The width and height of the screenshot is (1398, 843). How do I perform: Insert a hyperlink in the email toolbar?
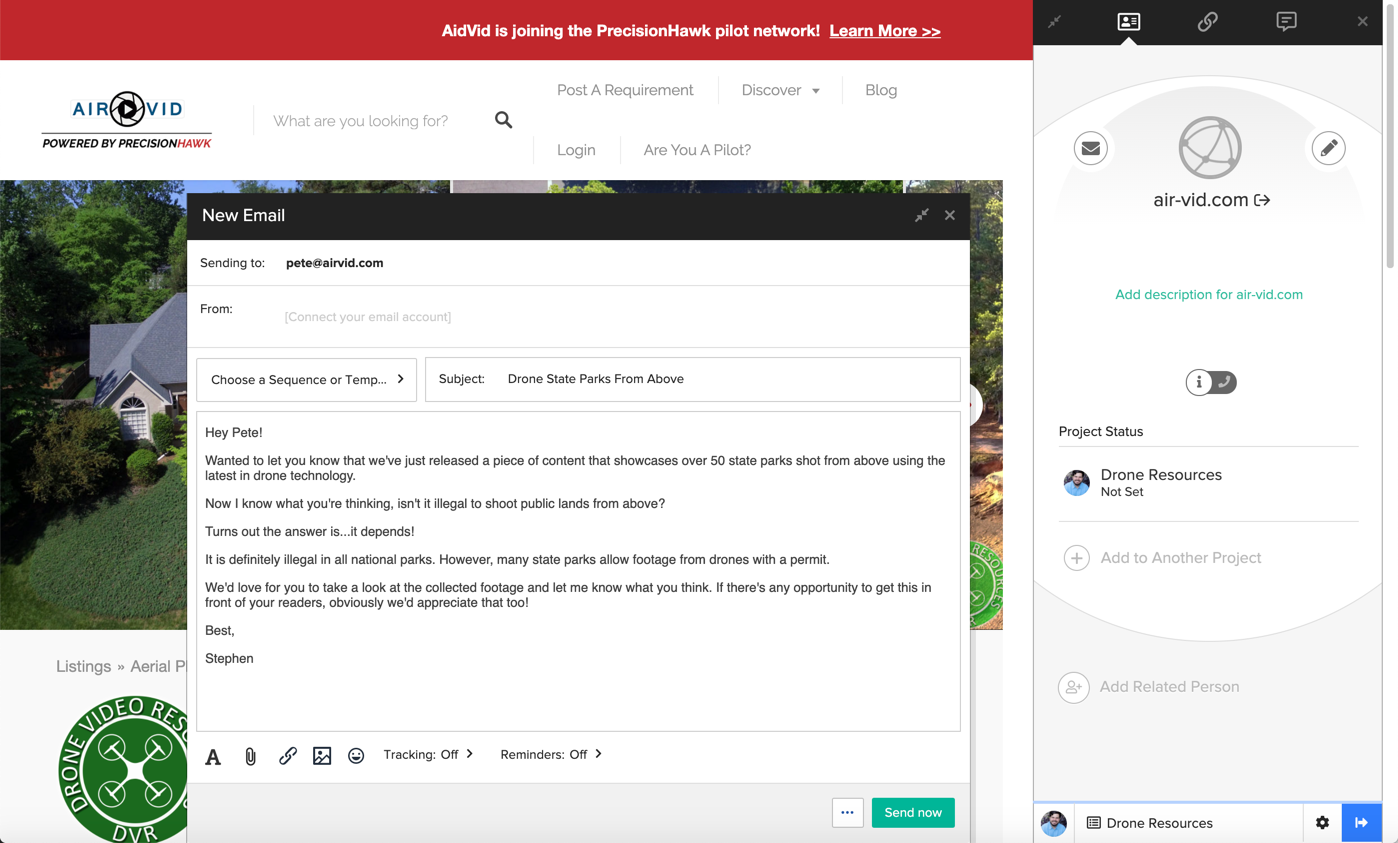click(x=287, y=756)
